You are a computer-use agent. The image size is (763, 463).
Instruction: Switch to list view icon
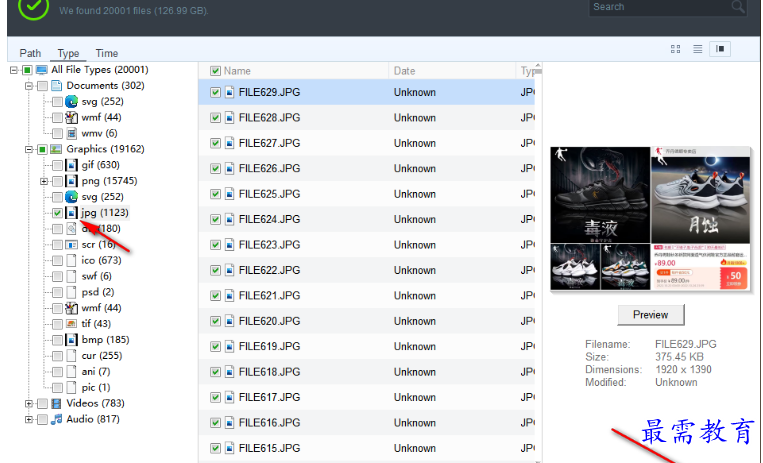[x=697, y=49]
